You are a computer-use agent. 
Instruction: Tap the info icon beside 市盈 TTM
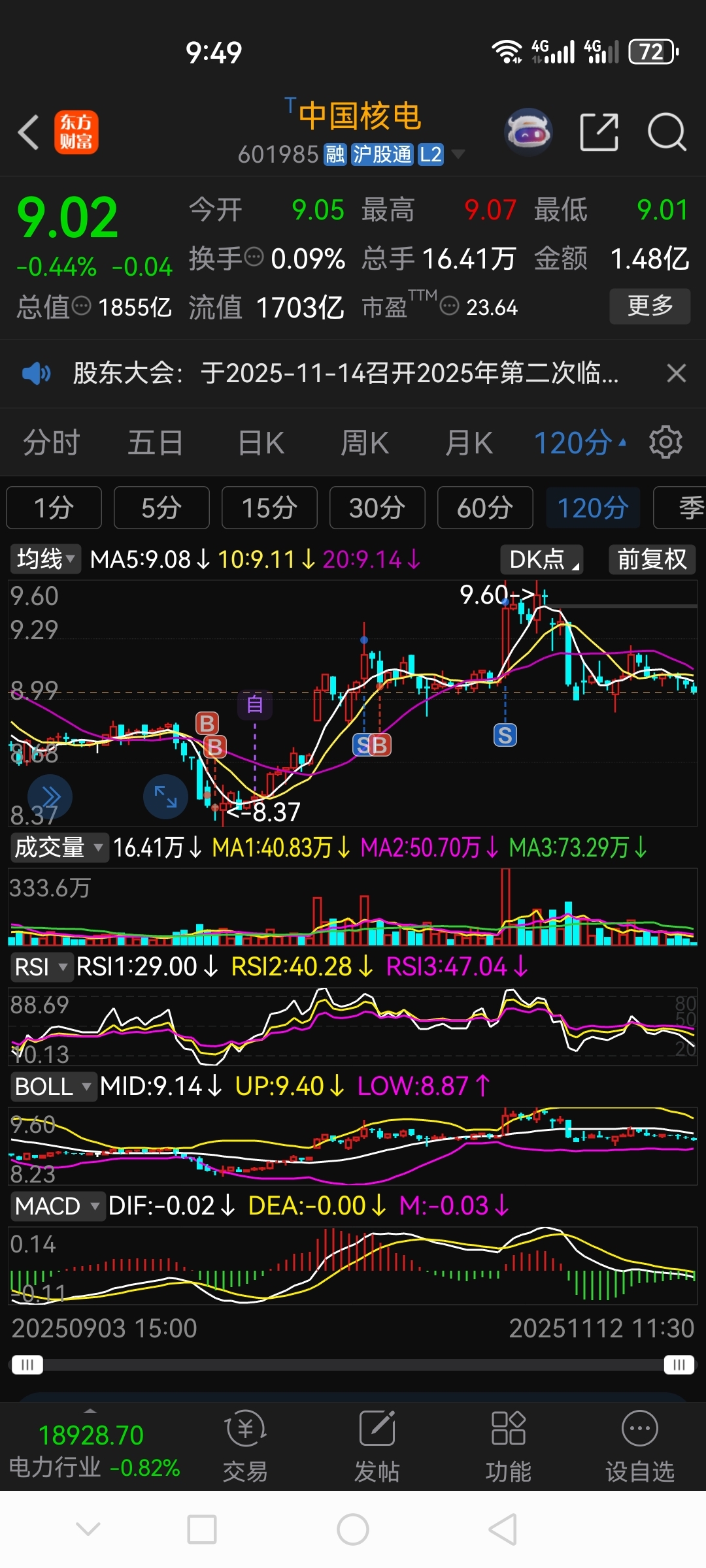point(449,305)
